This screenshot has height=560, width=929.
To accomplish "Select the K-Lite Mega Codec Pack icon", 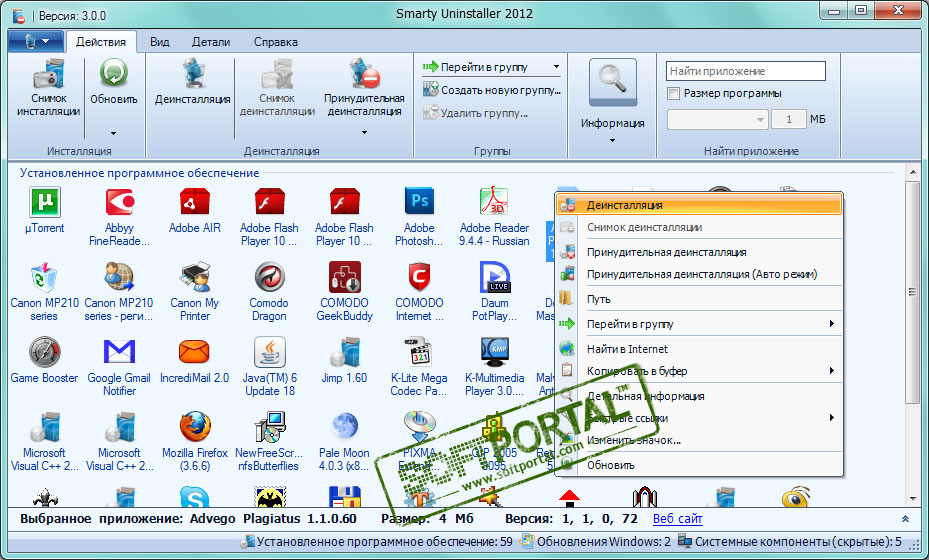I will pyautogui.click(x=419, y=352).
